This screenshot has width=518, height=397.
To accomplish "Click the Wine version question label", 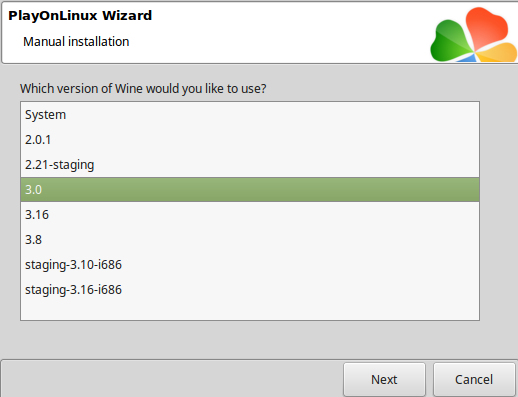I will pos(143,89).
